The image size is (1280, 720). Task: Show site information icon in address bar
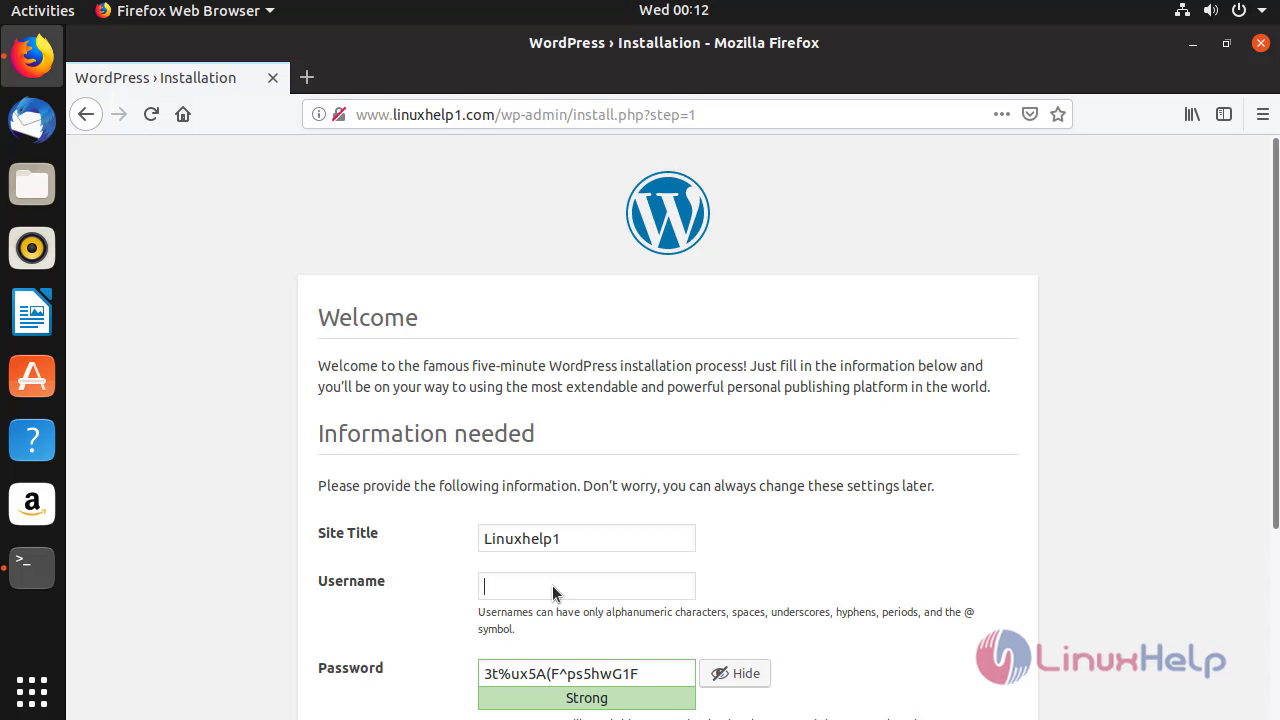[x=319, y=114]
